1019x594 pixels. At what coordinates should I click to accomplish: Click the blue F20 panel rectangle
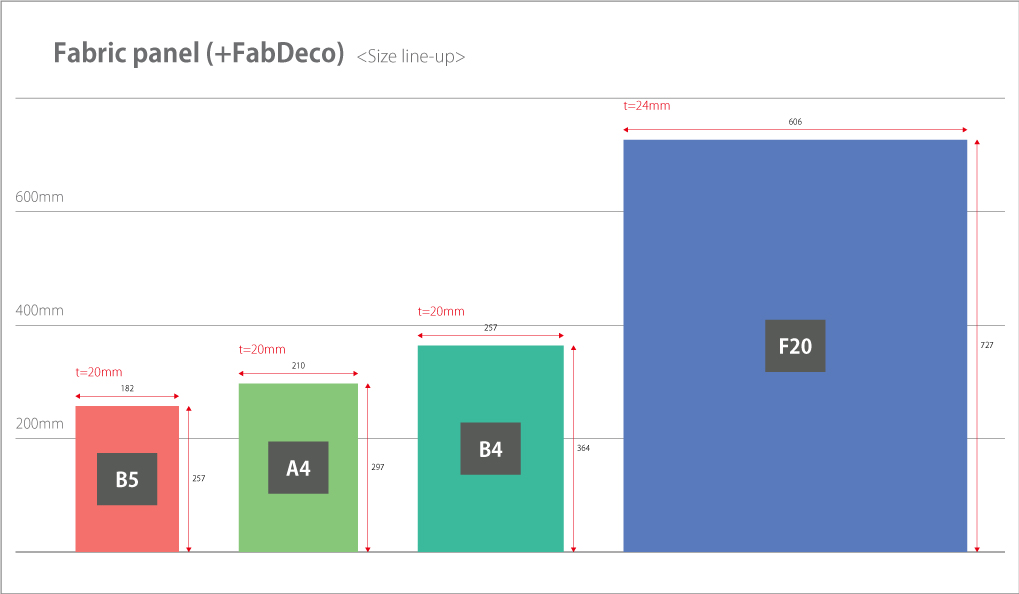(795, 230)
